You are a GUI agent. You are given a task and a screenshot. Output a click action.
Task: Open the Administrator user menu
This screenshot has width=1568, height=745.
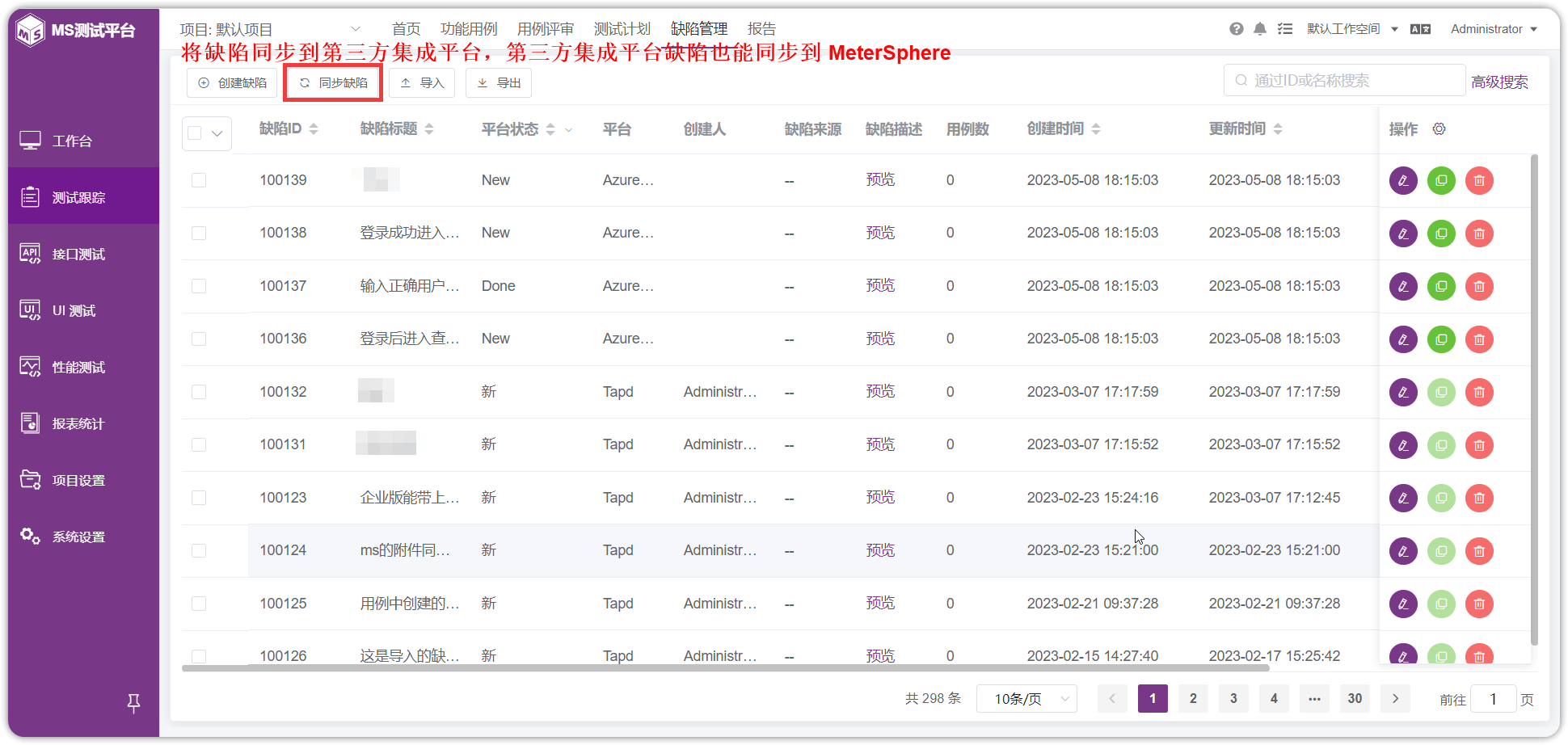[x=1494, y=29]
